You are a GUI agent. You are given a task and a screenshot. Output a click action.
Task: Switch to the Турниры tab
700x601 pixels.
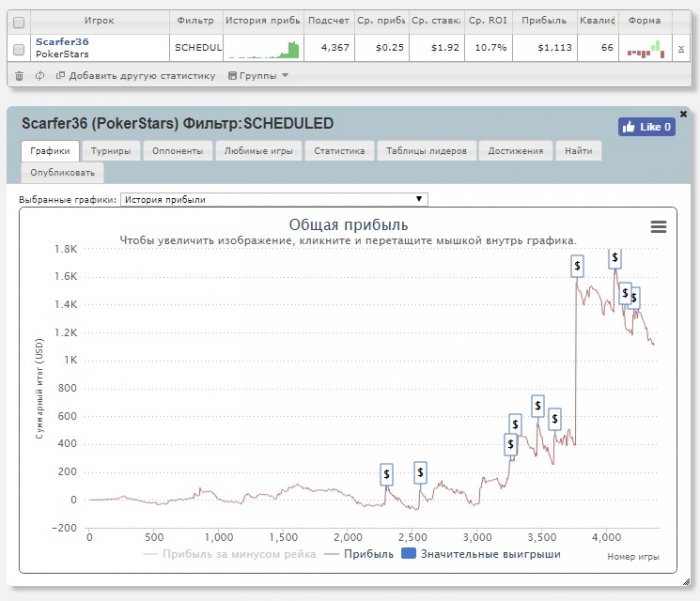click(x=111, y=151)
